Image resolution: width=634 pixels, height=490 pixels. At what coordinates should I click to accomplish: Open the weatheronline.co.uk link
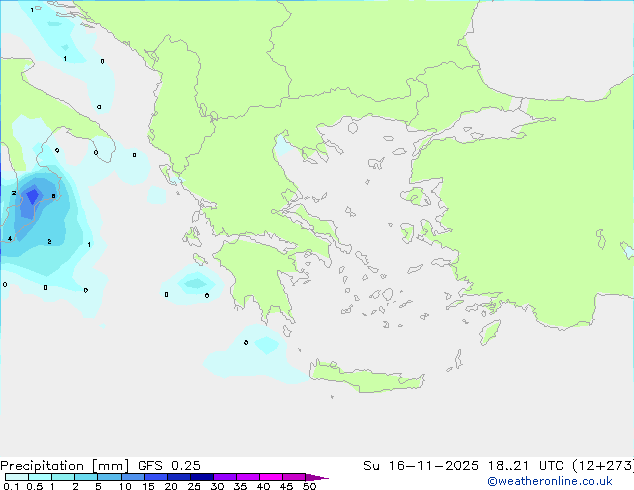pyautogui.click(x=549, y=481)
